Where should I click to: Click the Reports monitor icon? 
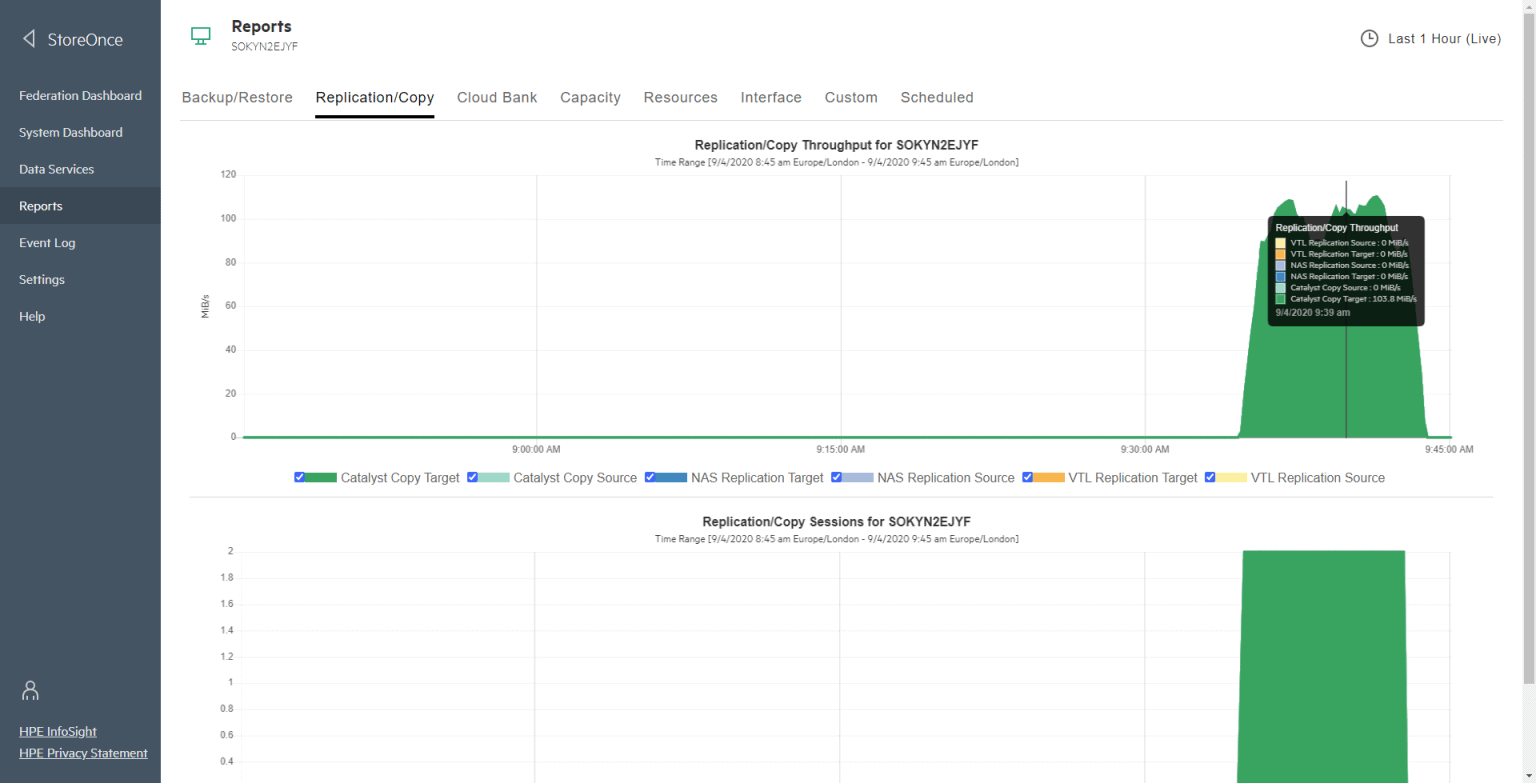200,33
